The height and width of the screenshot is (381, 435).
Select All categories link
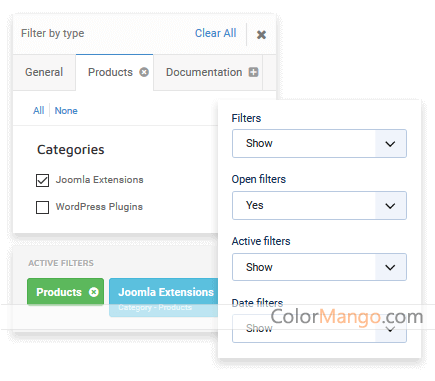click(x=39, y=111)
